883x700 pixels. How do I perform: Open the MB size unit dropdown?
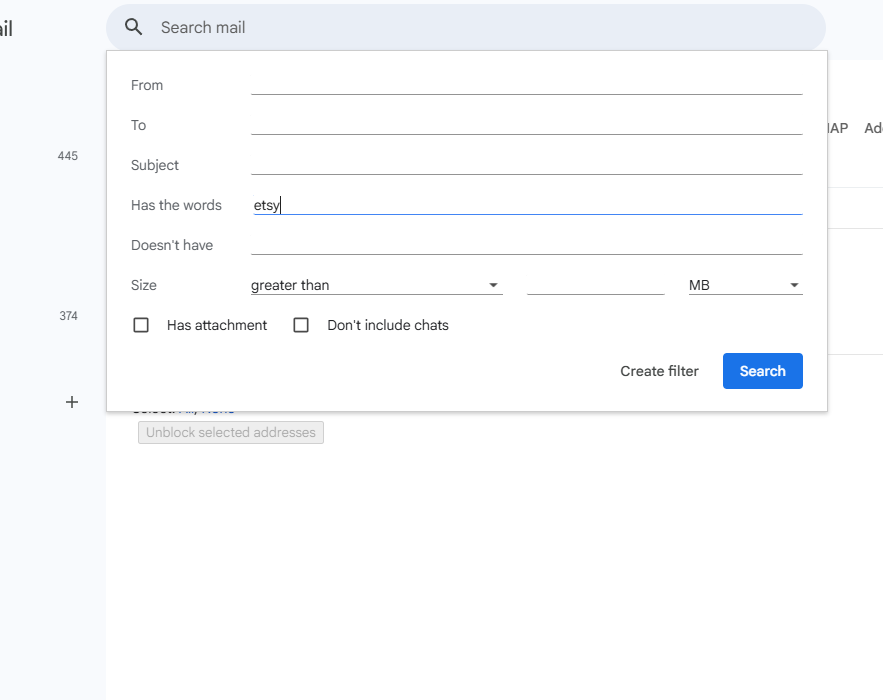(745, 285)
